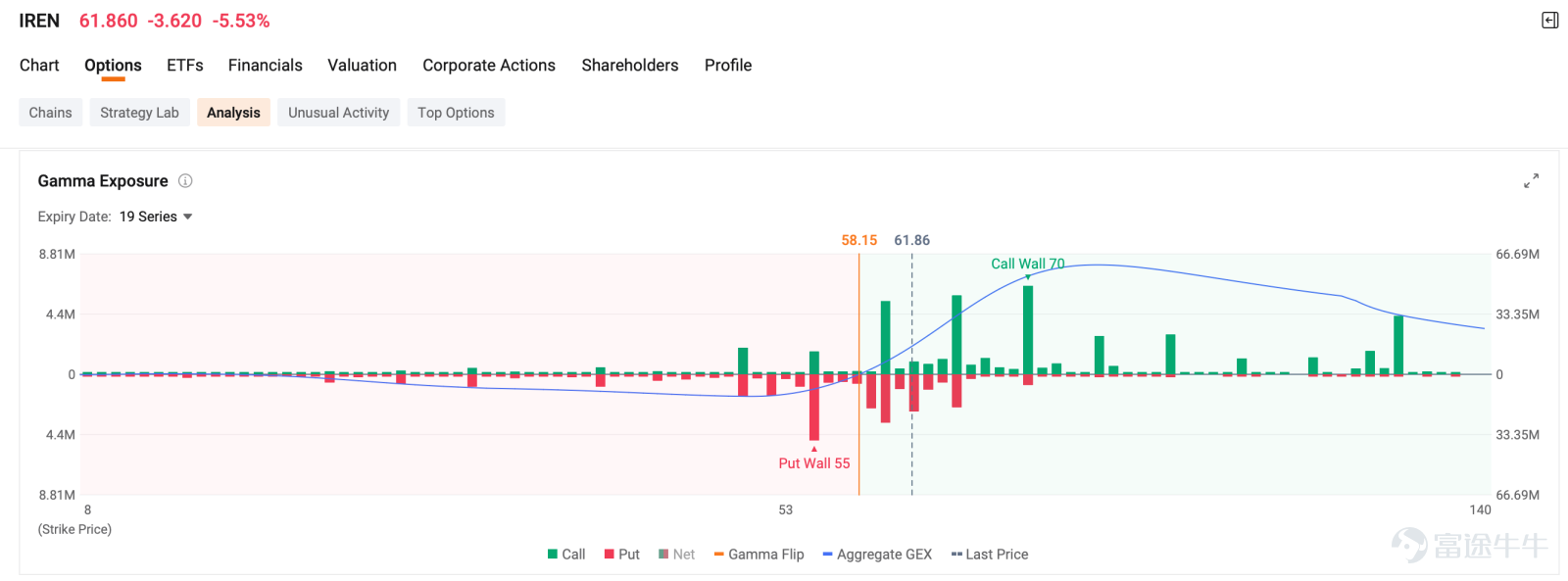Expand Gamma Exposure chart to fullscreen
This screenshot has width=1568, height=581.
(x=1531, y=181)
